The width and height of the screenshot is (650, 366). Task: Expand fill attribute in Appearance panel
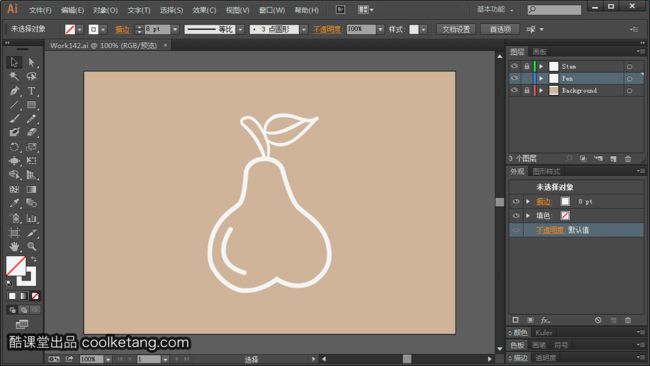(x=528, y=216)
